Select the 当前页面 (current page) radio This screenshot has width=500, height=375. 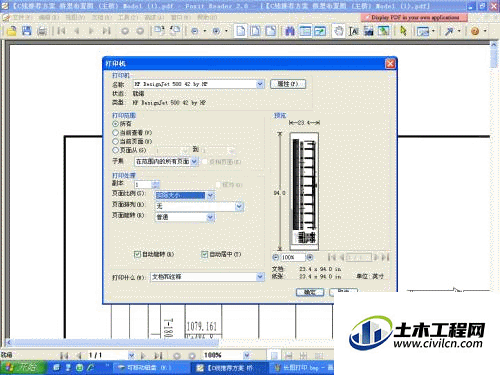pos(116,141)
